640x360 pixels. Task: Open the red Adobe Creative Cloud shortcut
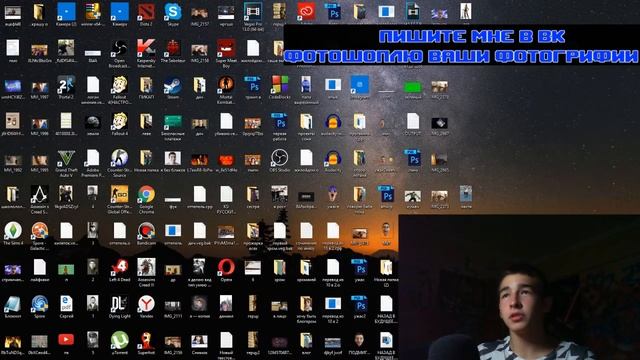(x=306, y=12)
